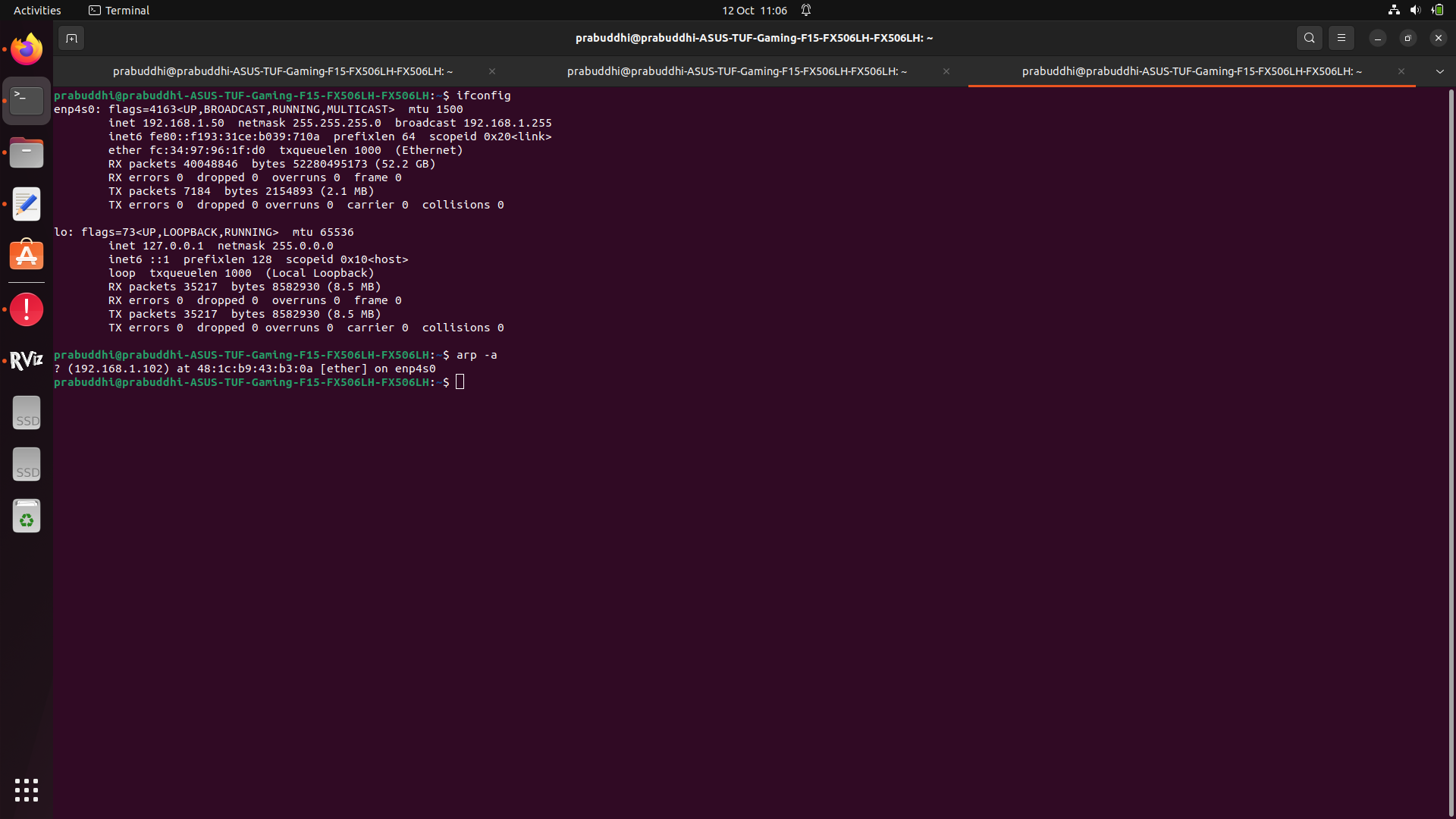This screenshot has width=1456, height=819.
Task: Open the Show Applications grid
Action: click(26, 790)
